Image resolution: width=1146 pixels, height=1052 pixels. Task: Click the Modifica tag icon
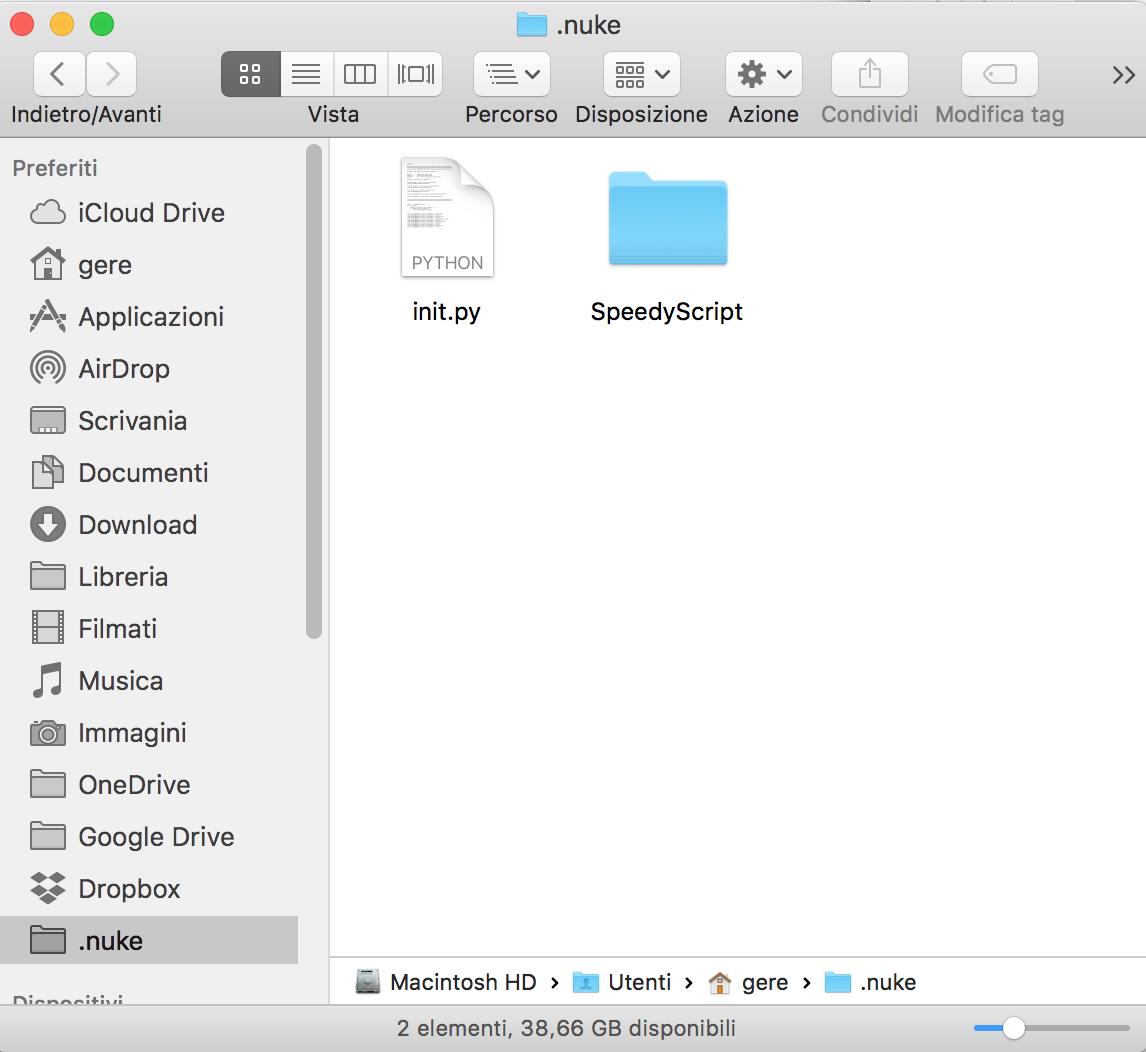coord(999,74)
